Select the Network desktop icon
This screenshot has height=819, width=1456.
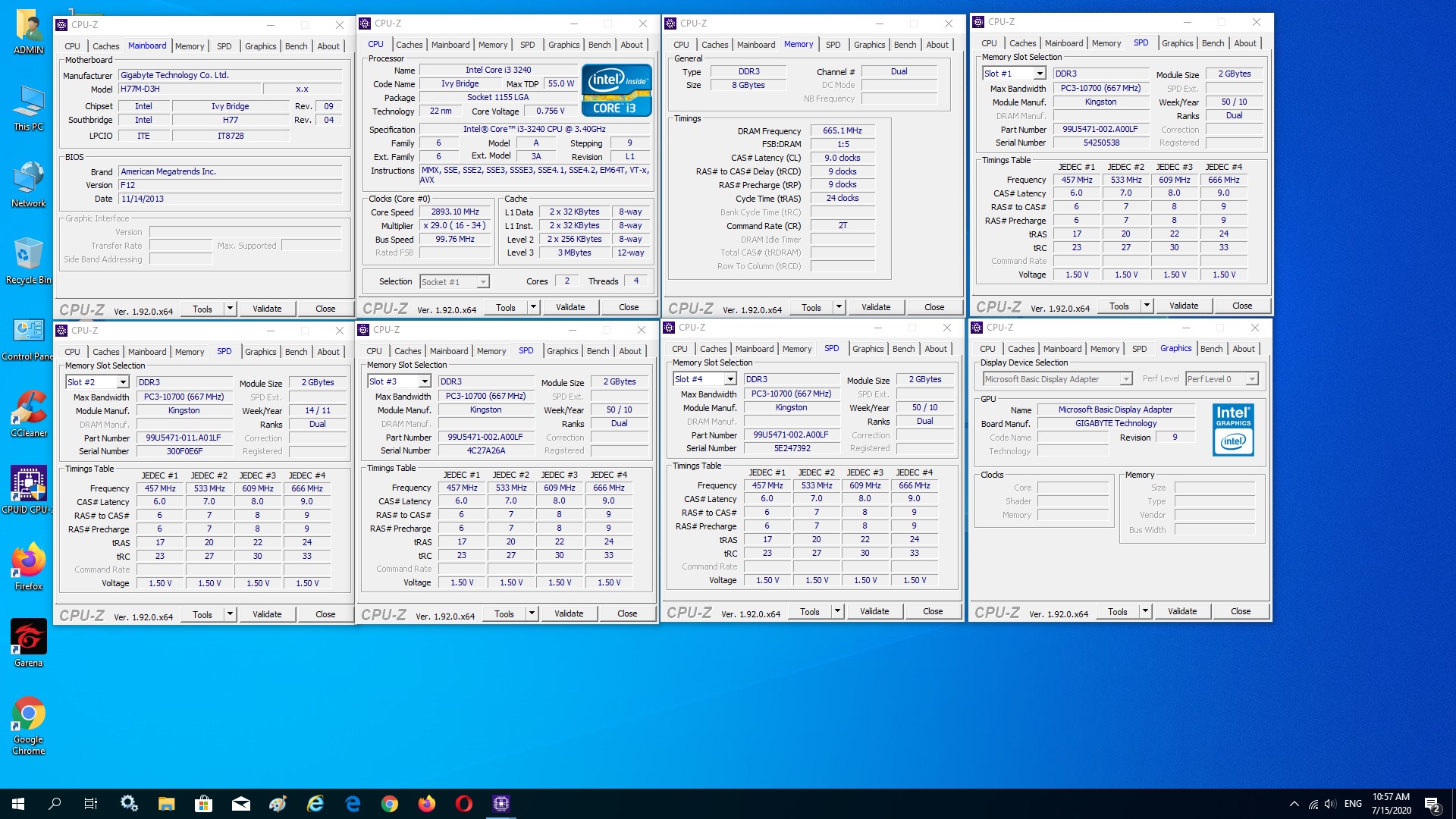click(29, 184)
